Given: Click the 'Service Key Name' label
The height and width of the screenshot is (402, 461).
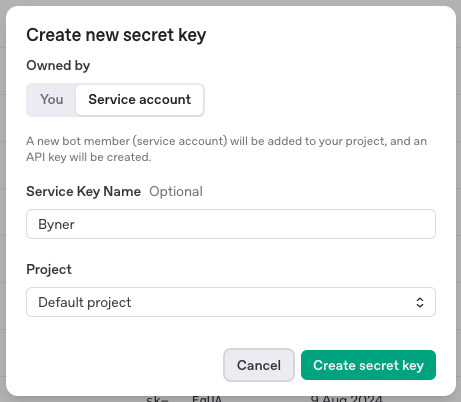Looking at the screenshot, I should (x=83, y=192).
